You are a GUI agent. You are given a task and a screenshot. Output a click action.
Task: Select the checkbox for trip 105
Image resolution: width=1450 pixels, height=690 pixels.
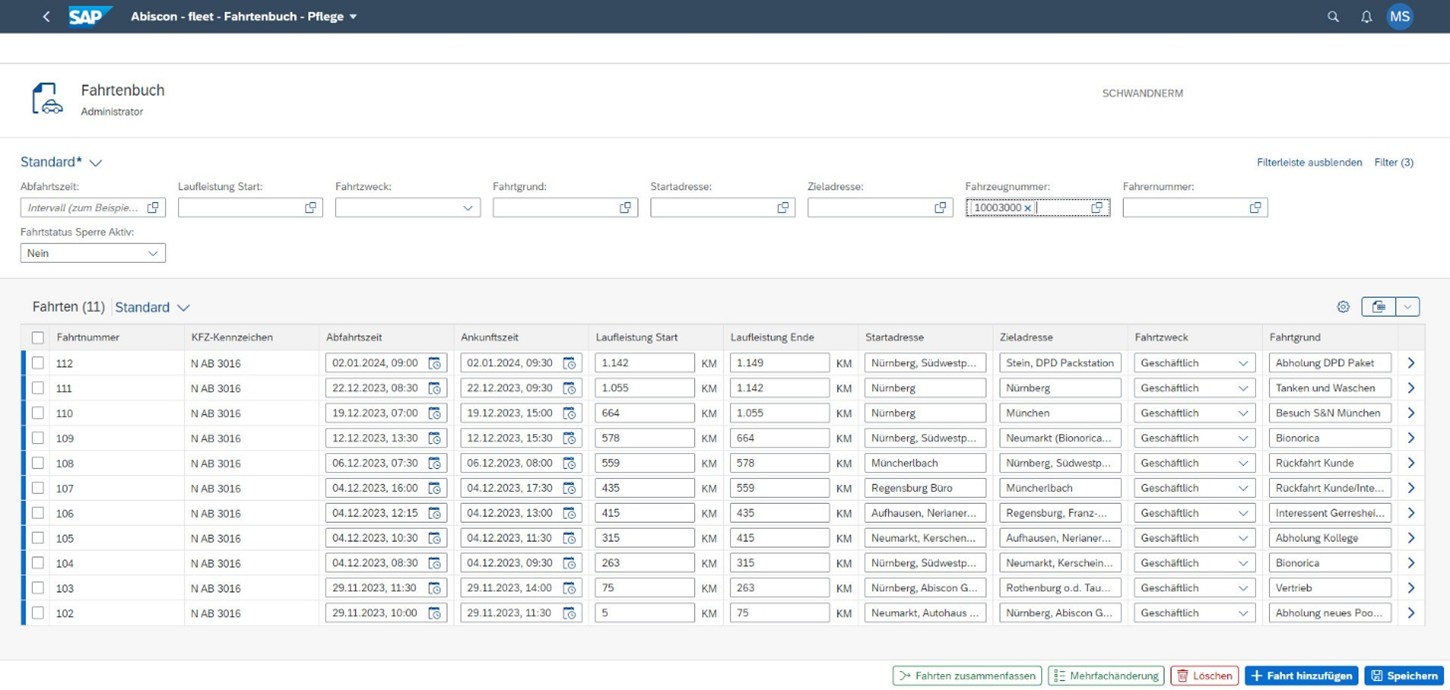38,538
